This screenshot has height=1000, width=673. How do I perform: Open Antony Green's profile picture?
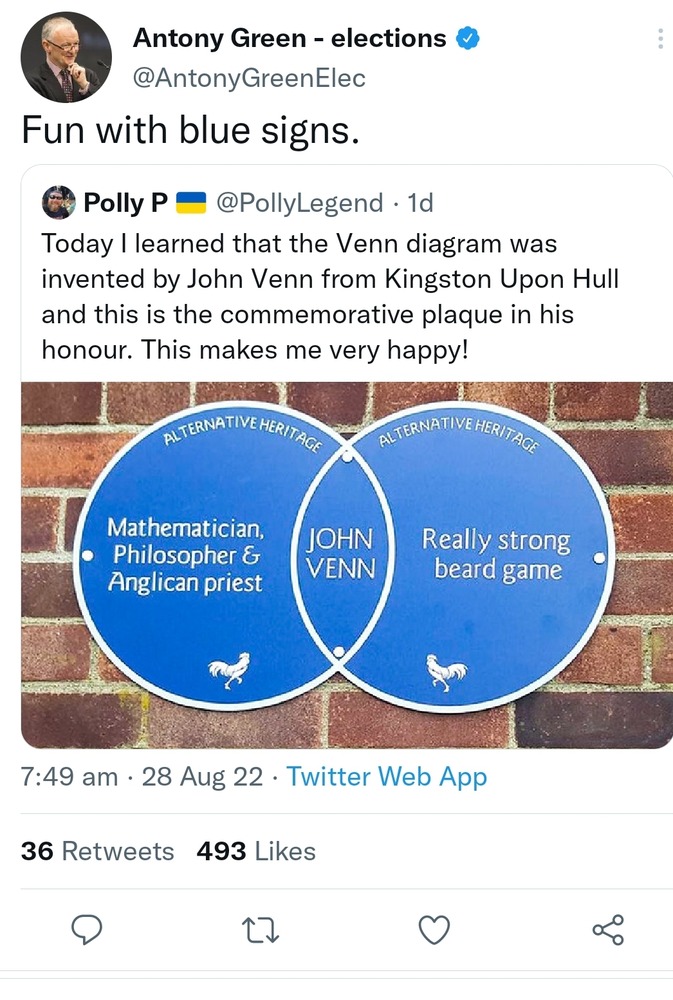(x=65, y=57)
